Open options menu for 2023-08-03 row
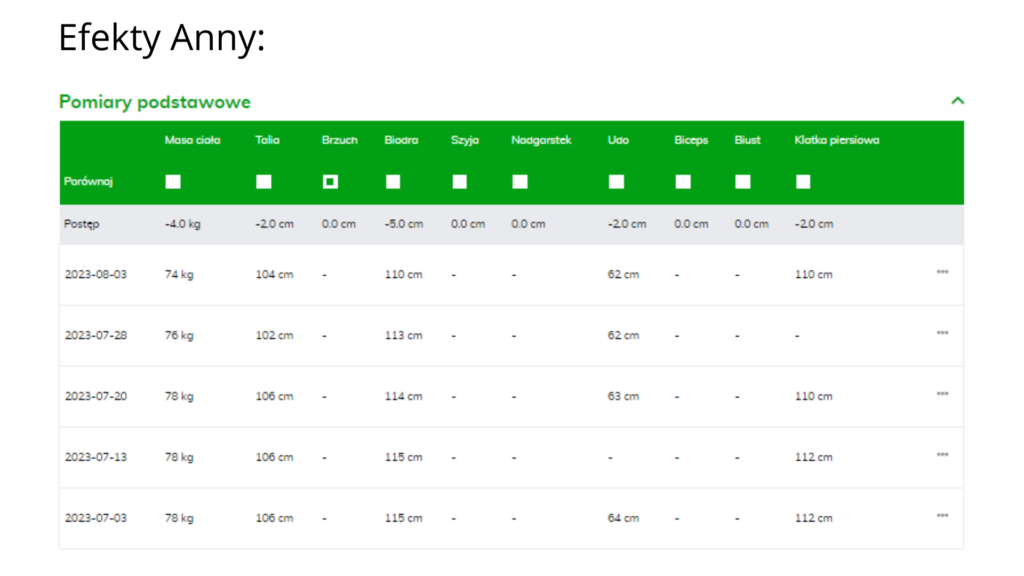 point(942,272)
